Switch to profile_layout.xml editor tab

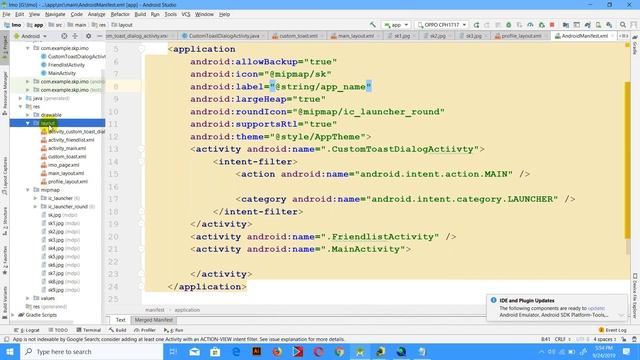coord(521,36)
